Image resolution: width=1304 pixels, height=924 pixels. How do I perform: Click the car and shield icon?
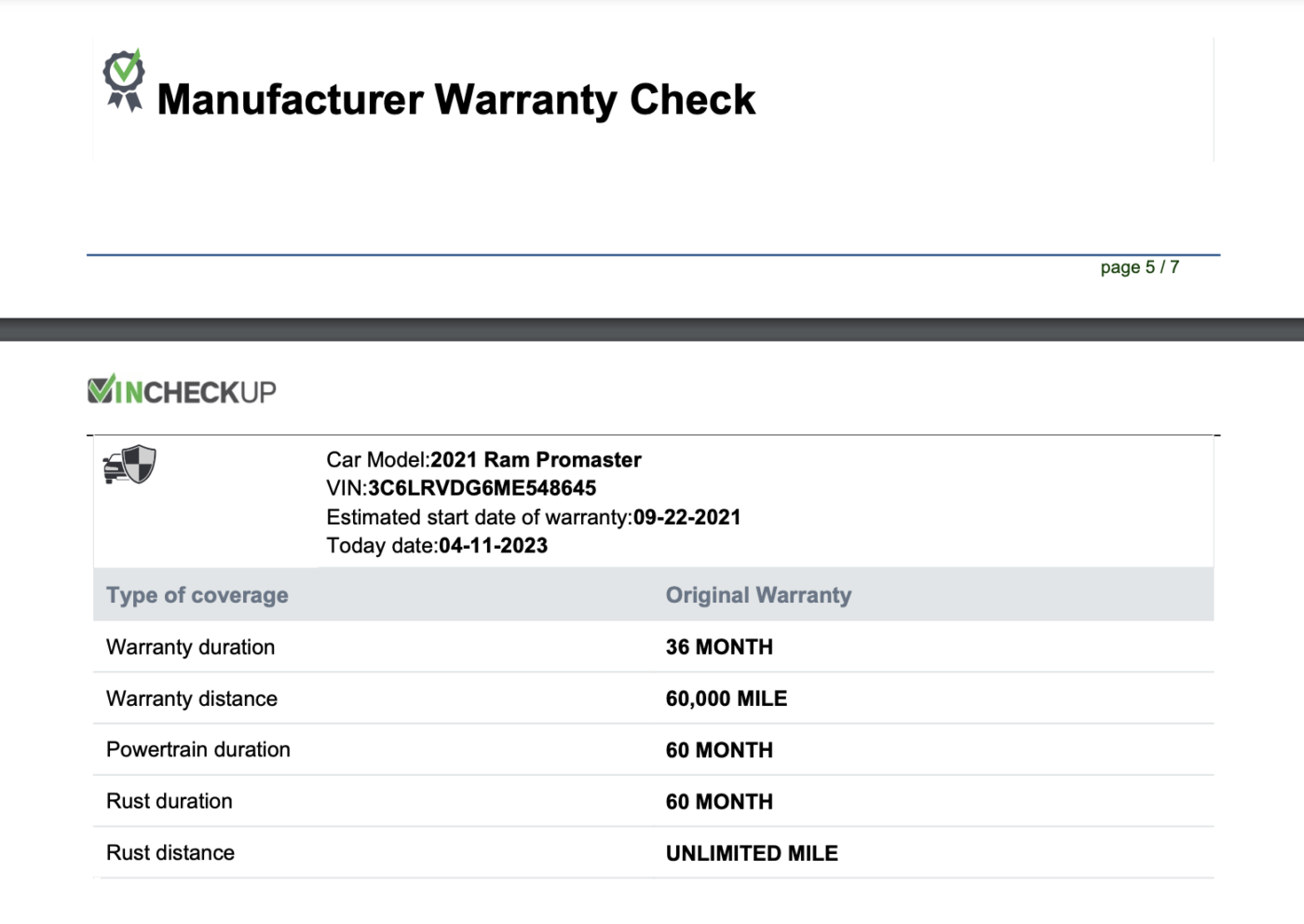click(129, 464)
